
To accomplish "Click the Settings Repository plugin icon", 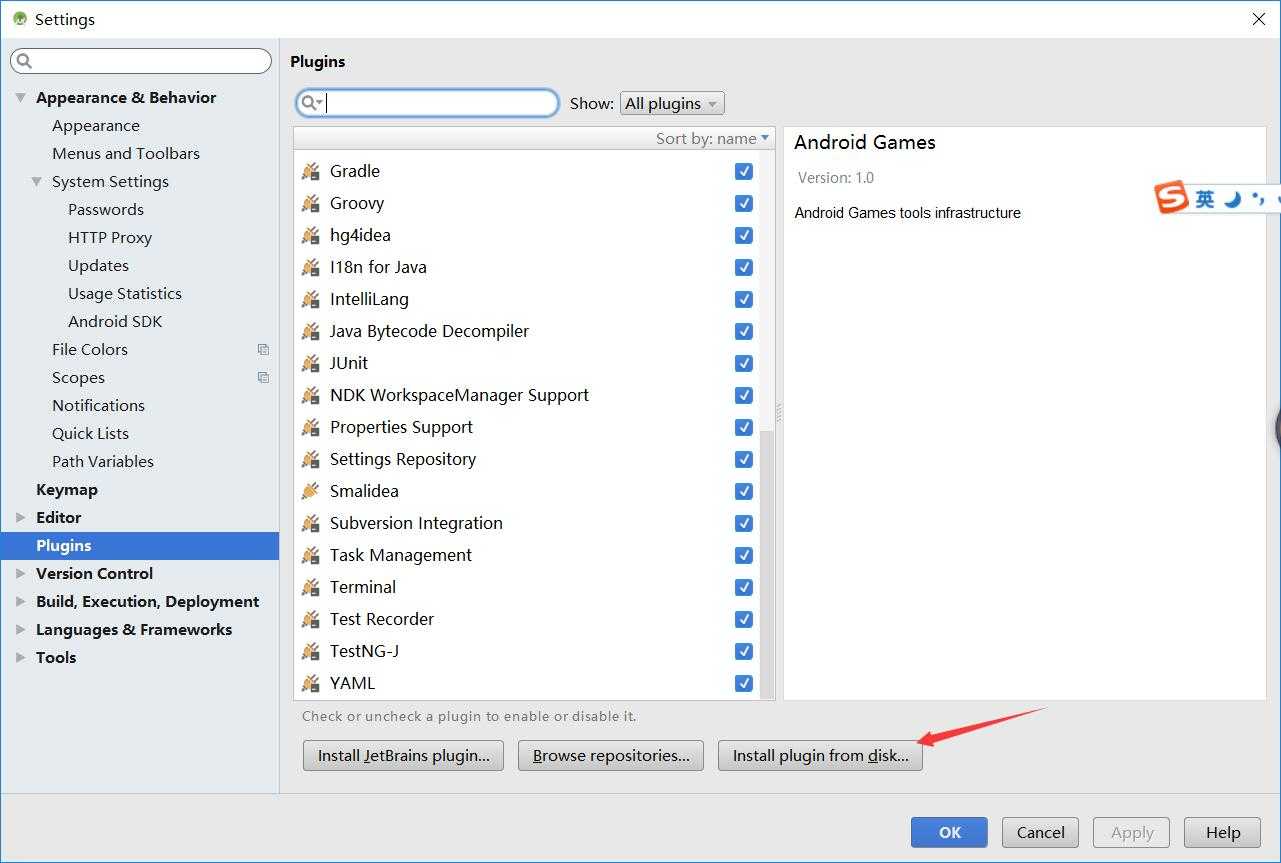I will pyautogui.click(x=311, y=459).
